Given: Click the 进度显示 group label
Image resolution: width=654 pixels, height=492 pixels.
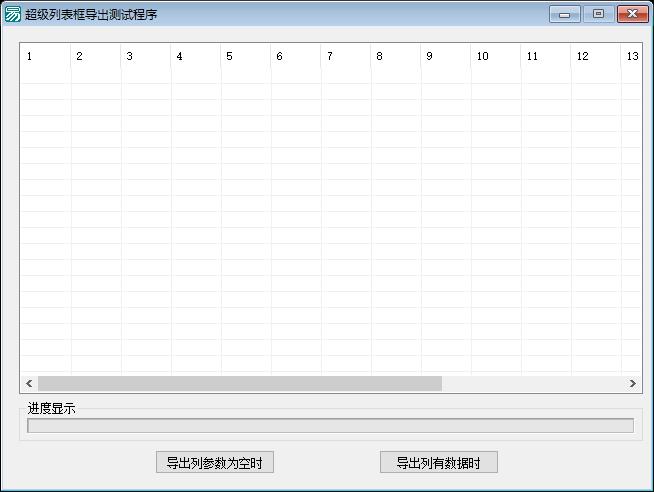Looking at the screenshot, I should click(x=51, y=408).
